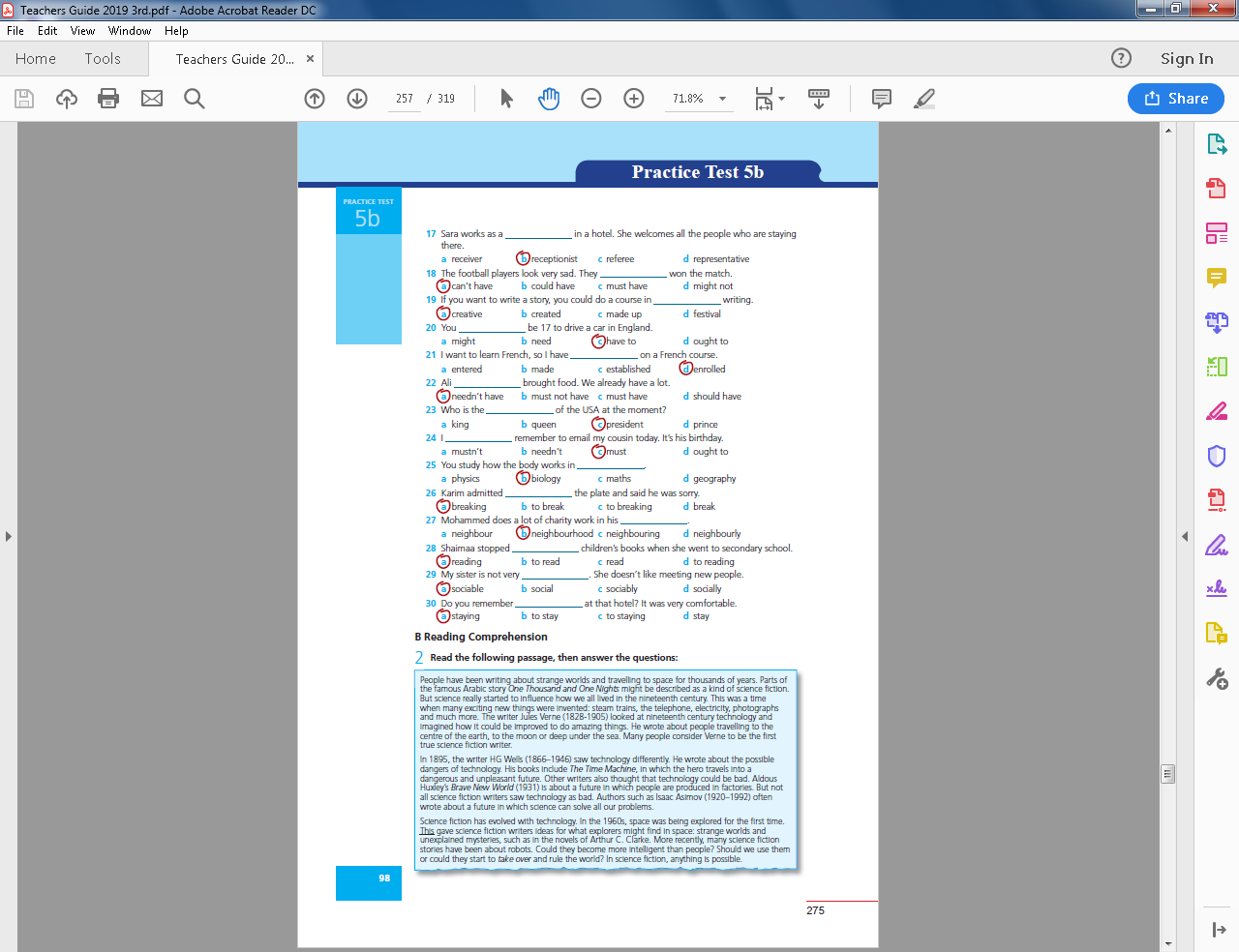Screen dimensions: 1239x952
Task: Open Comment tool in right sidebar
Action: point(1217,278)
